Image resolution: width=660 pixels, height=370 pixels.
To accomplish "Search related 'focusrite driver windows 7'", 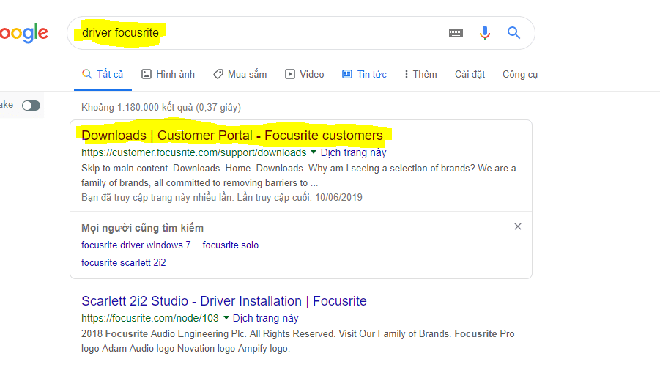I will 136,245.
